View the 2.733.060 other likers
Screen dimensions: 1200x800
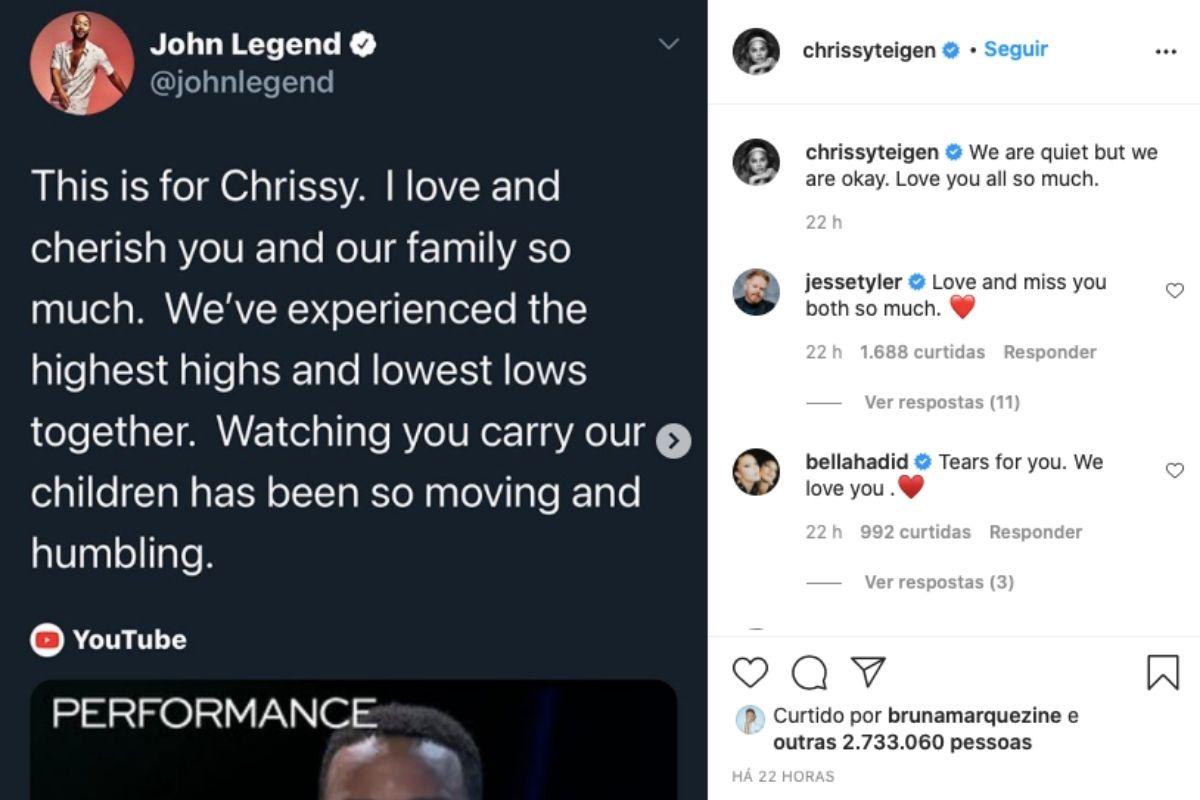click(x=901, y=743)
